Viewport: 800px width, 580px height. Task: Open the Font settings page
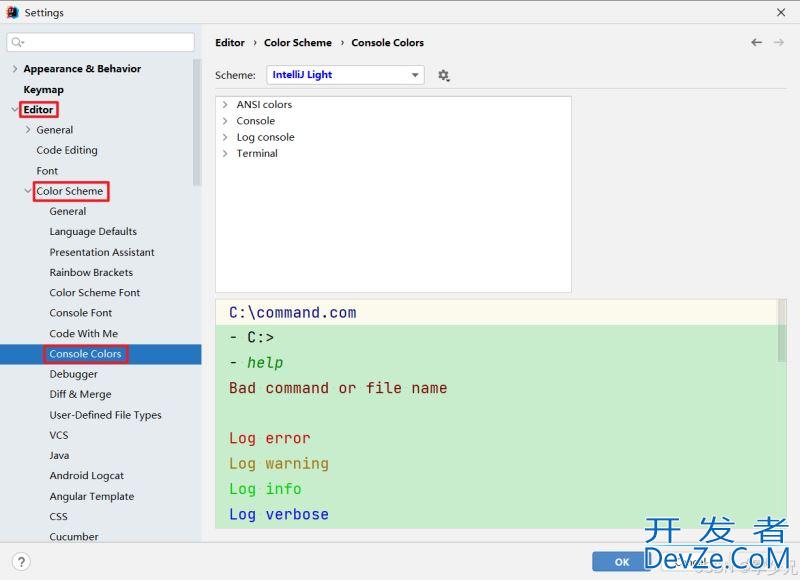tap(47, 171)
